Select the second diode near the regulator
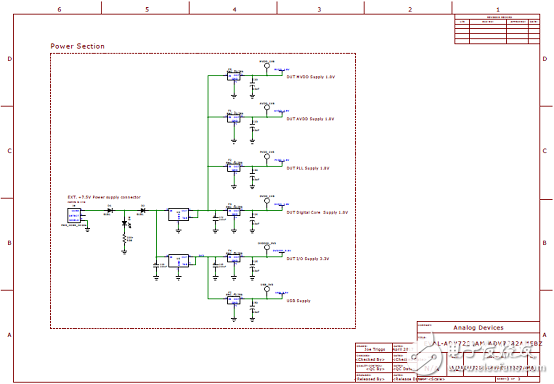Screen dimensions: 554x384 (x=142, y=210)
